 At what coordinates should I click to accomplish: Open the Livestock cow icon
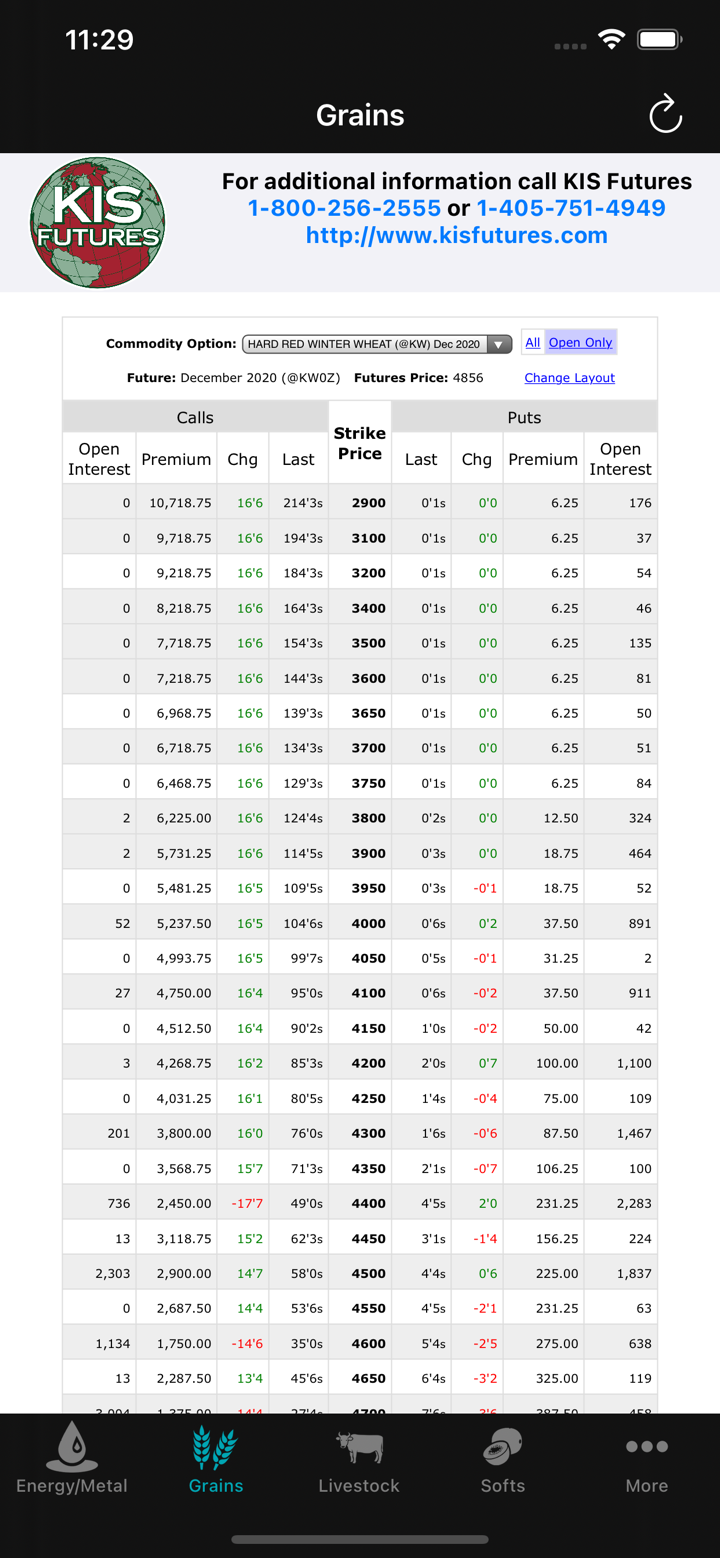point(359,1447)
